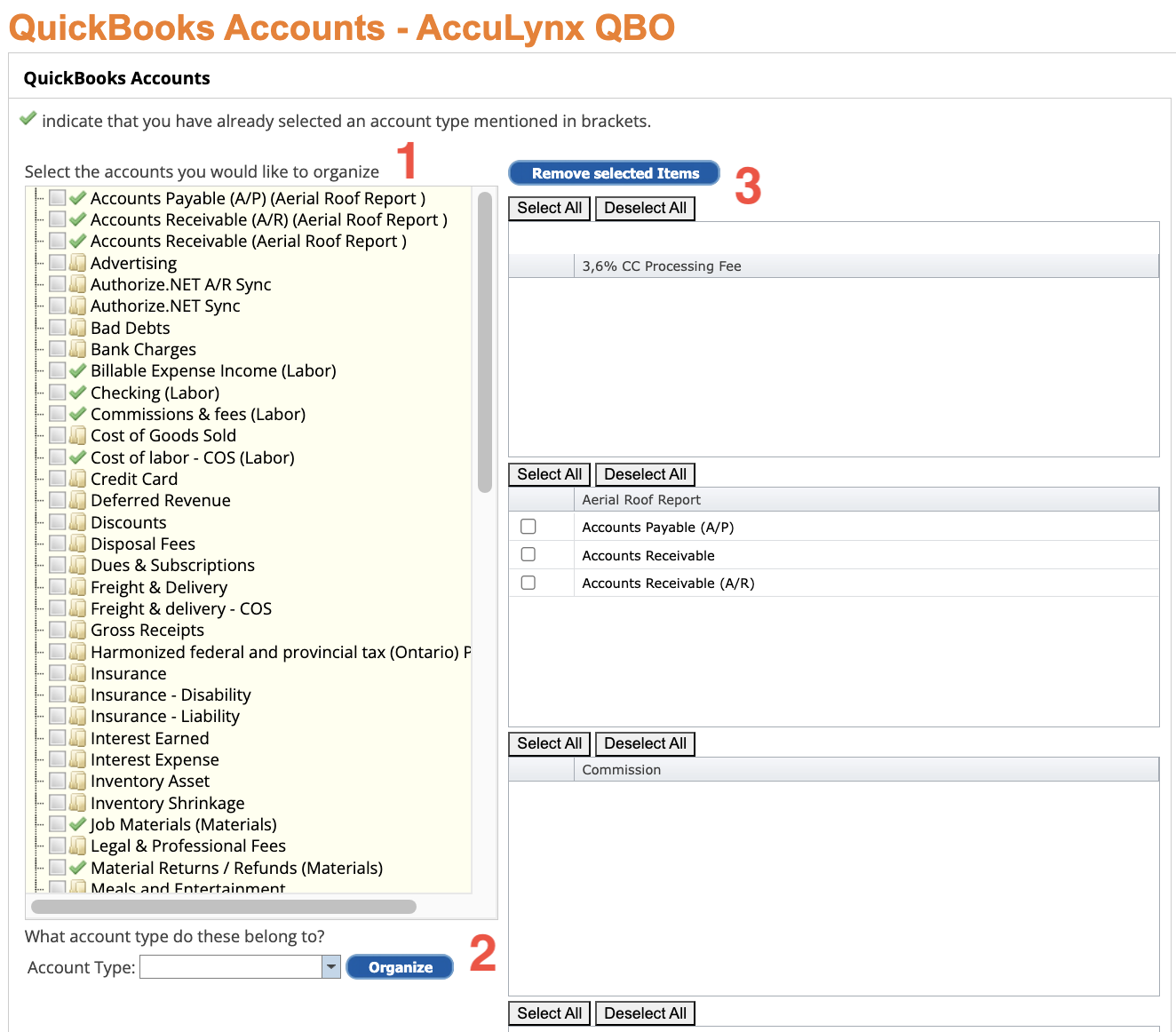Check Accounts Receivable (A/R) box under Aerial Roof Report

click(x=528, y=583)
